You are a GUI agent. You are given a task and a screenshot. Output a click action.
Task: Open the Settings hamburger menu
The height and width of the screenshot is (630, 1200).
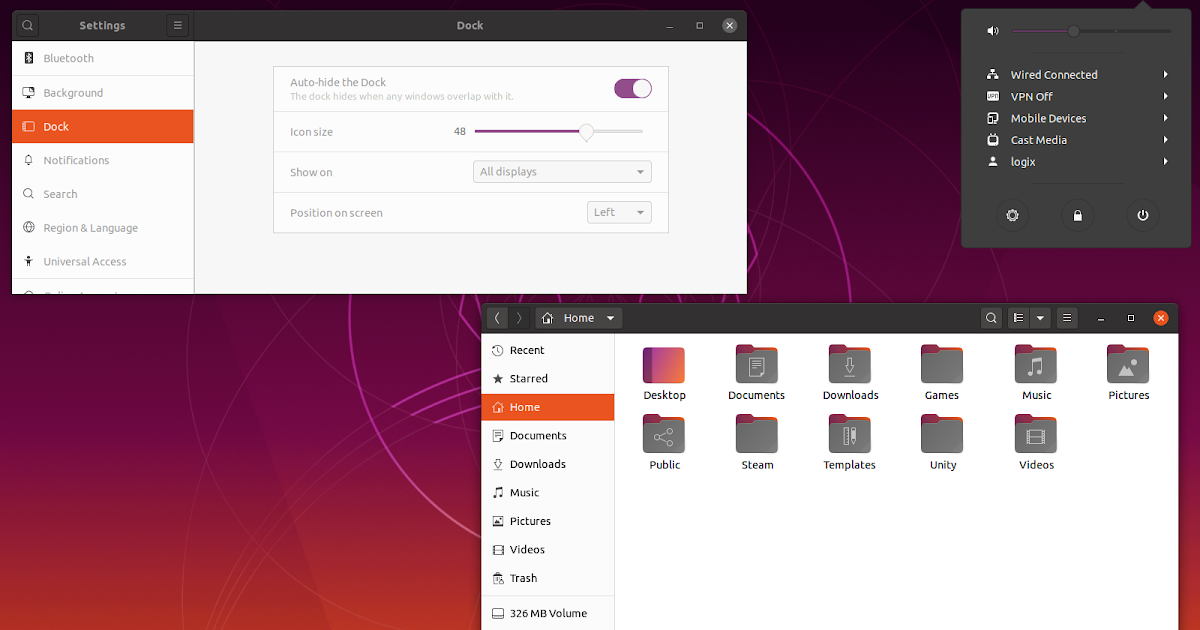coord(177,25)
